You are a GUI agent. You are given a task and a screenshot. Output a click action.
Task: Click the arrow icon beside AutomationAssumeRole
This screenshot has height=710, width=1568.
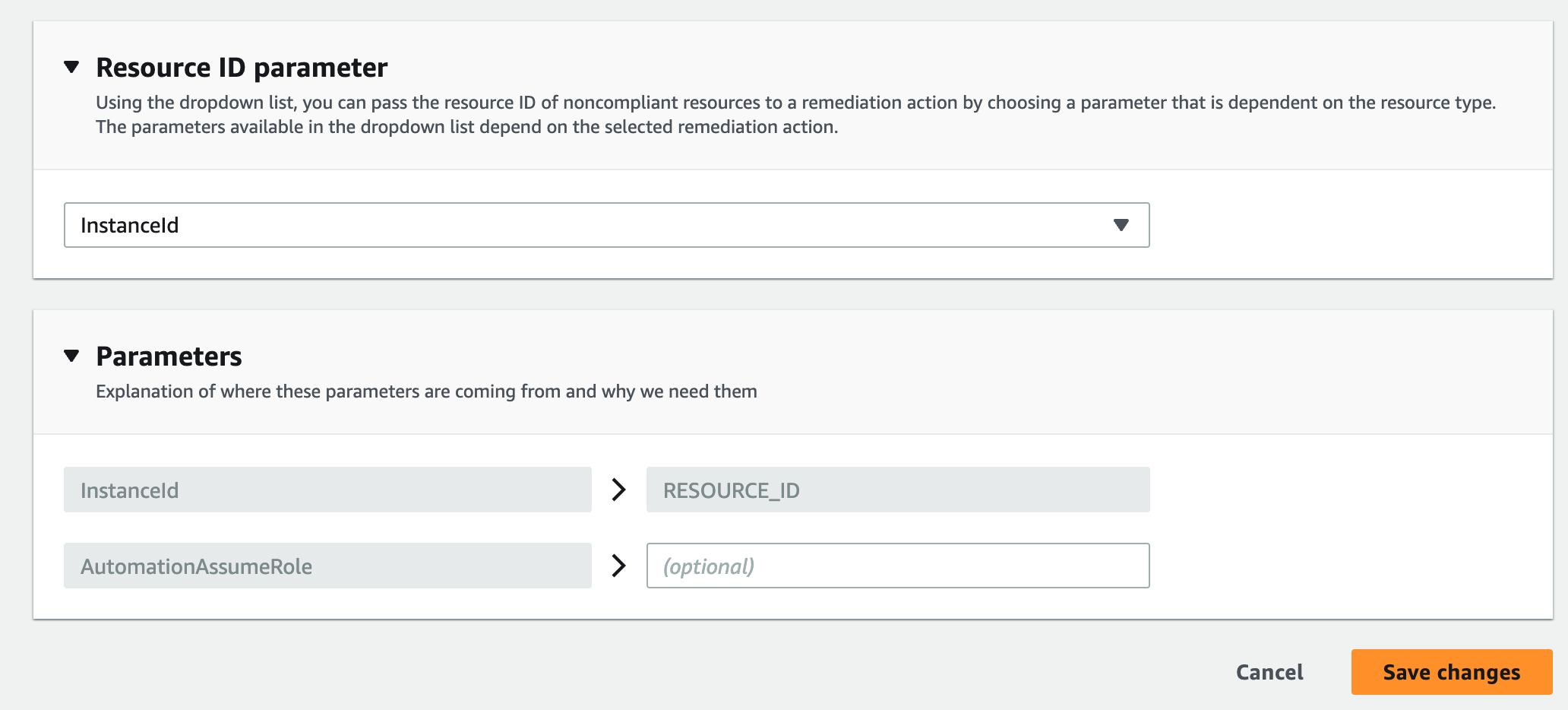tap(619, 566)
